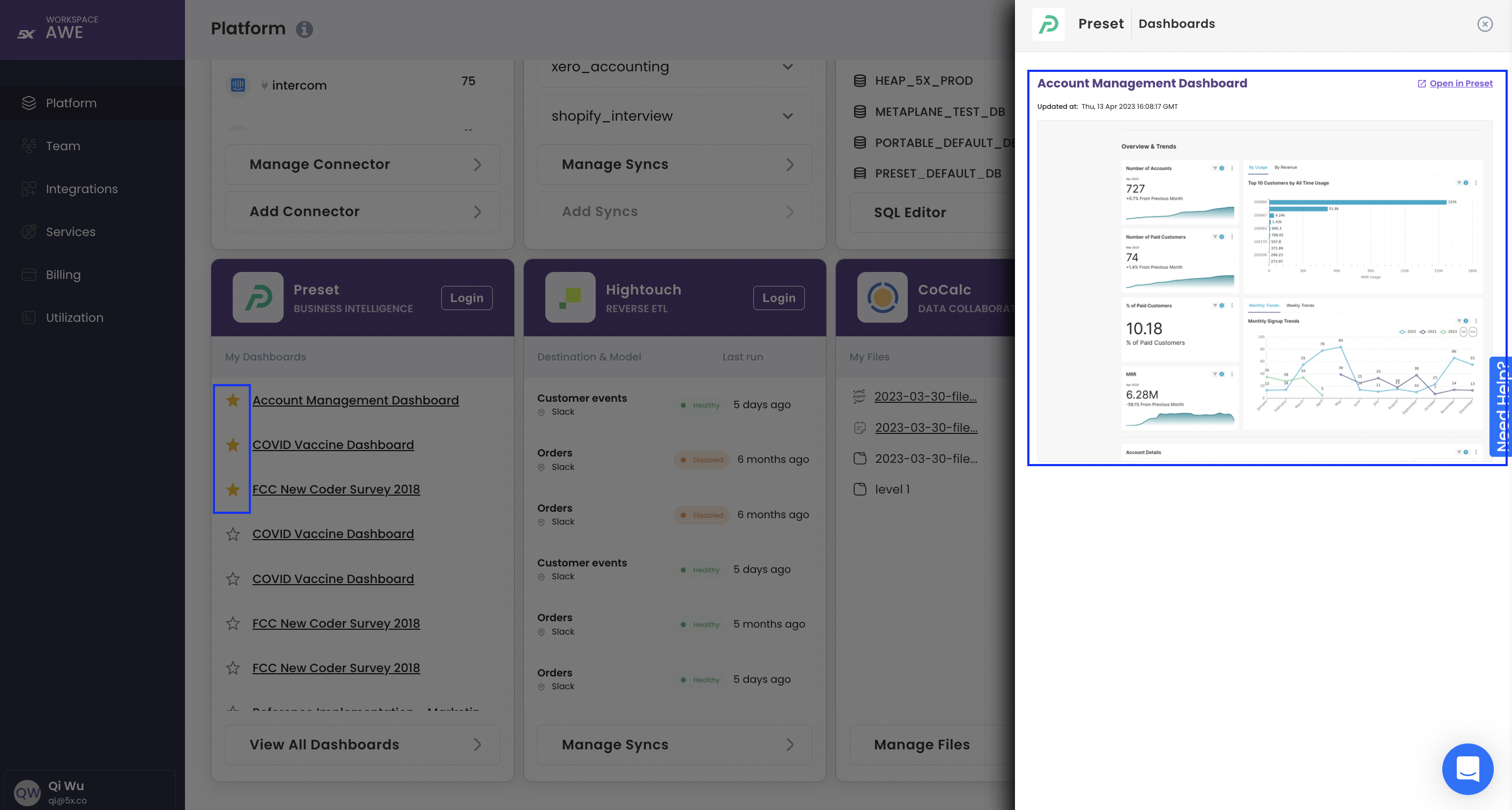1512x810 pixels.
Task: Click the Billing sidebar icon
Action: pyautogui.click(x=29, y=275)
